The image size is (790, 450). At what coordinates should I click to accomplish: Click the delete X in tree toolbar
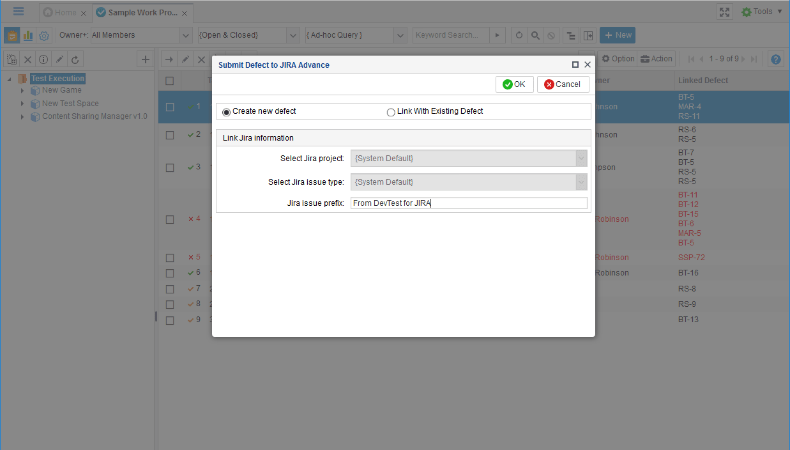[x=28, y=59]
